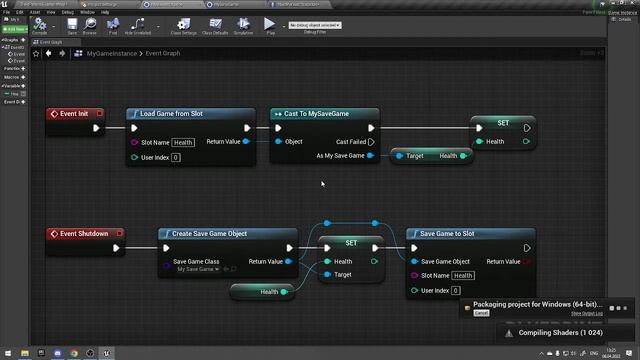This screenshot has width=640, height=360.
Task: Click the As My Save Game pin
Action: 370,156
